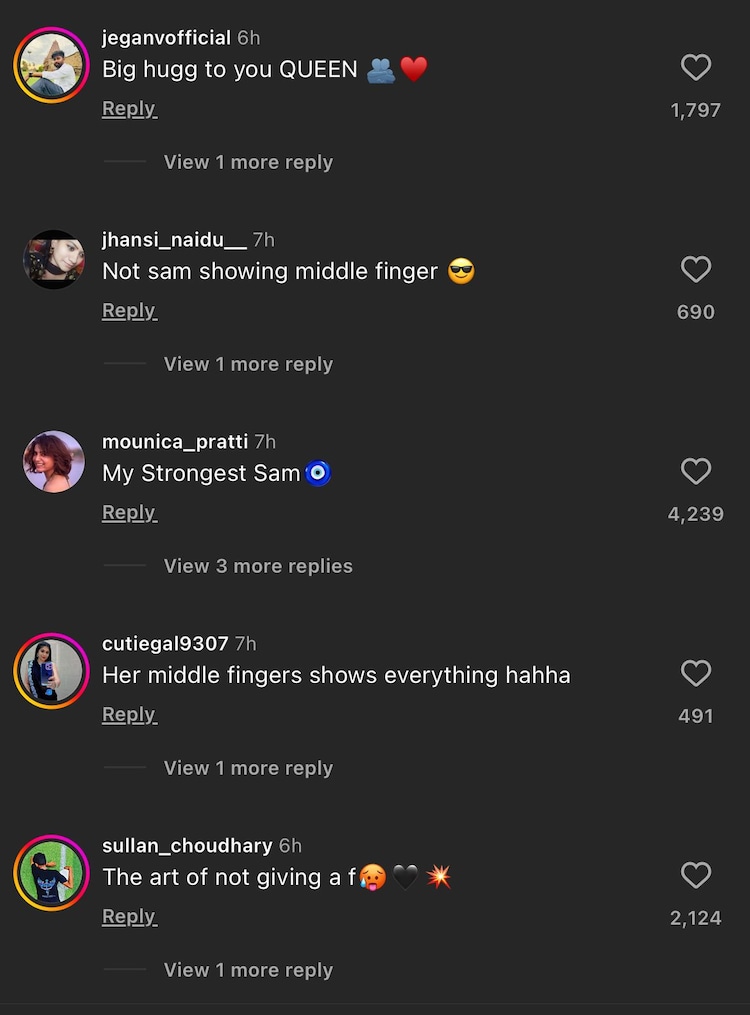
Task: View who liked mounica_pratti's comment via 4,239 count
Action: 696,513
